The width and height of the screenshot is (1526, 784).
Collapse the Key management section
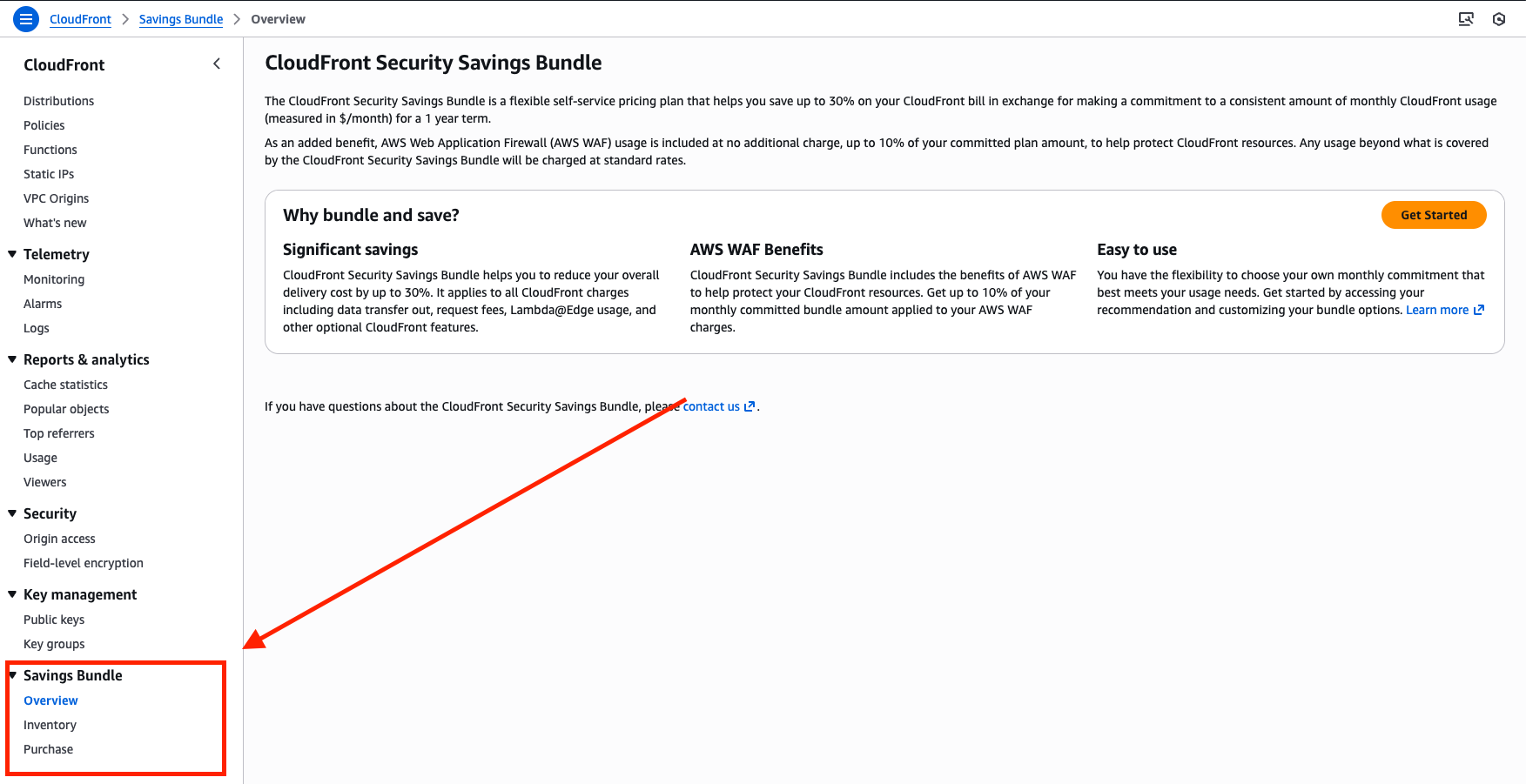[x=11, y=593]
